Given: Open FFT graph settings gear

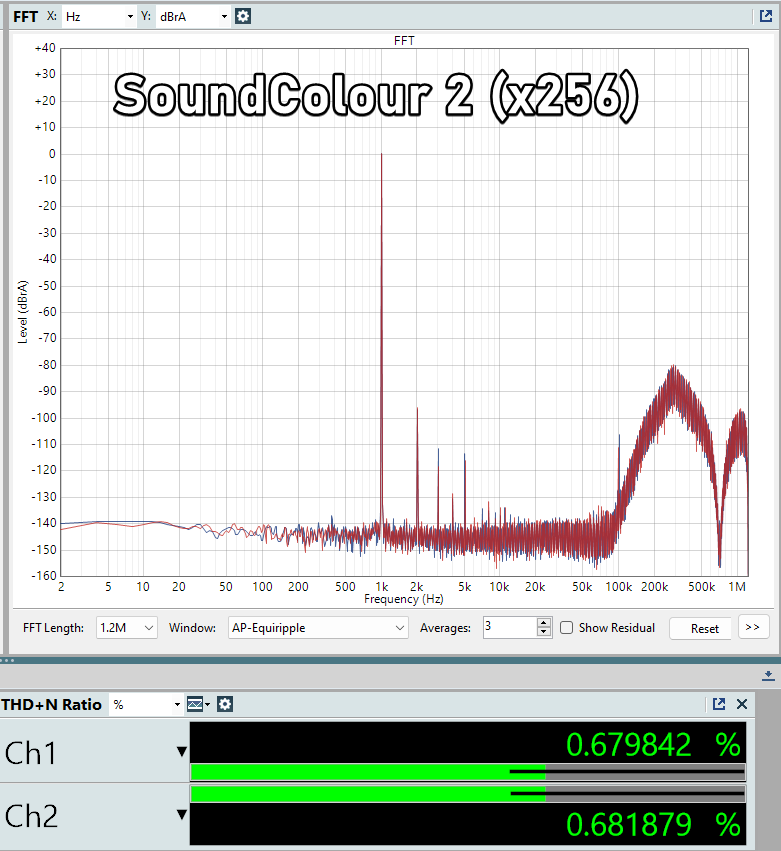Looking at the screenshot, I should 243,16.
